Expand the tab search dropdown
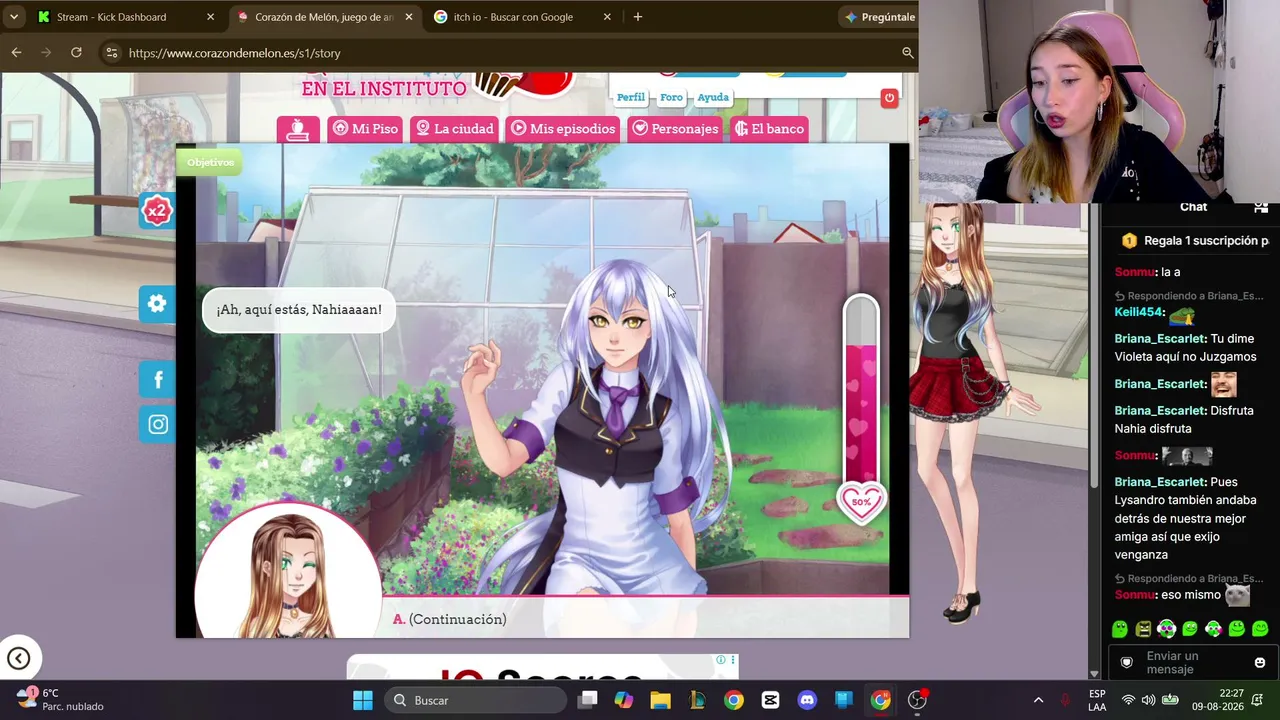 coord(14,17)
